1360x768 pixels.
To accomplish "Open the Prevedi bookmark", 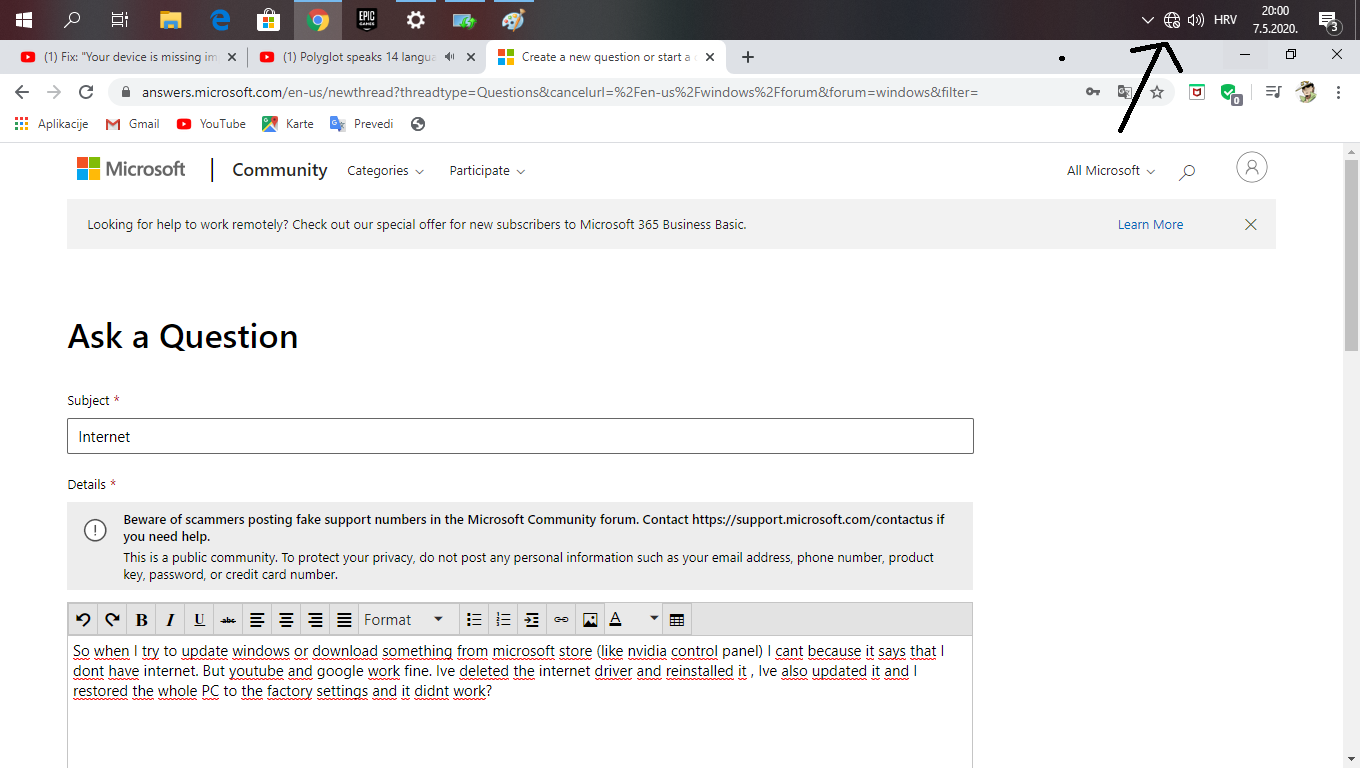I will click(x=362, y=124).
